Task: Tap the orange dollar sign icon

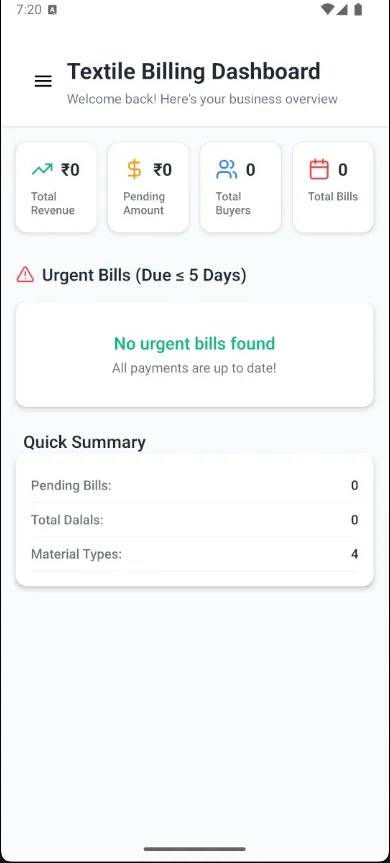Action: [x=134, y=170]
